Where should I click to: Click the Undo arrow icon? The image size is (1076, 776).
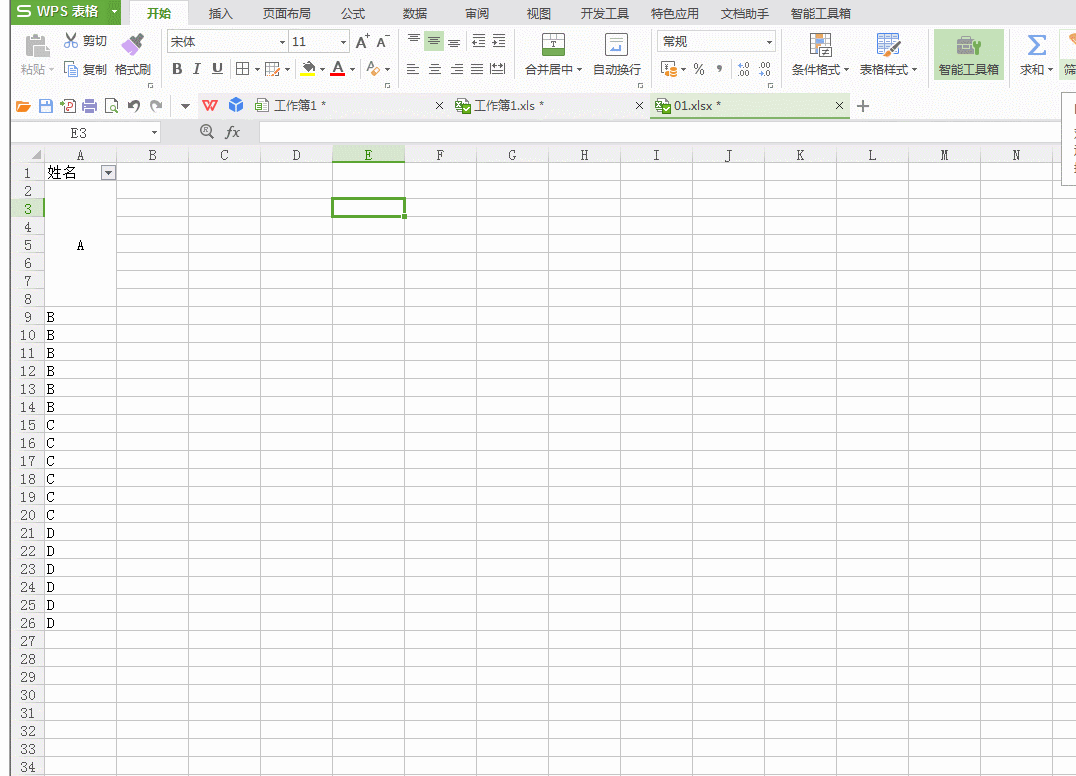(x=134, y=106)
